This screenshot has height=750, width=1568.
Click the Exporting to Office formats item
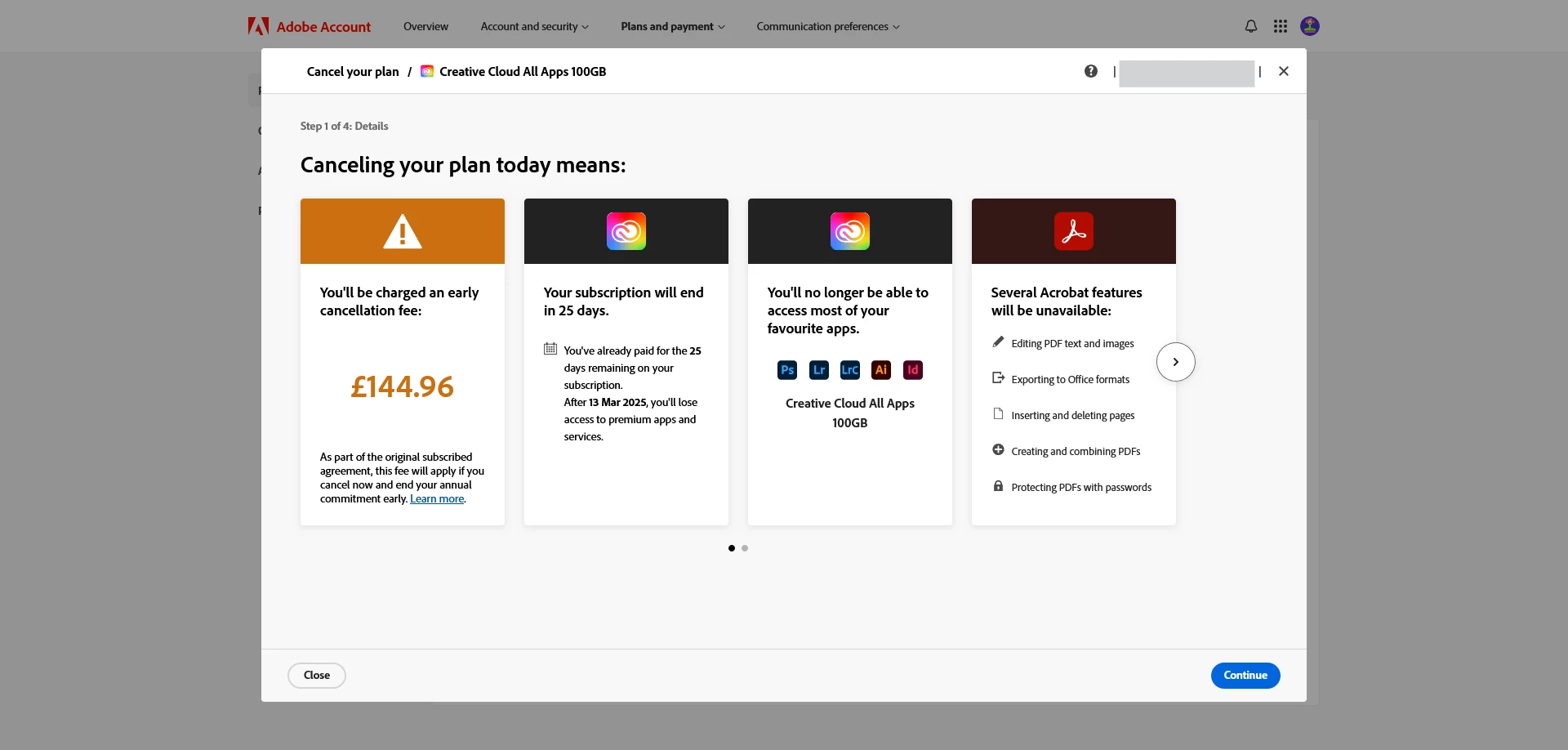coord(1070,380)
